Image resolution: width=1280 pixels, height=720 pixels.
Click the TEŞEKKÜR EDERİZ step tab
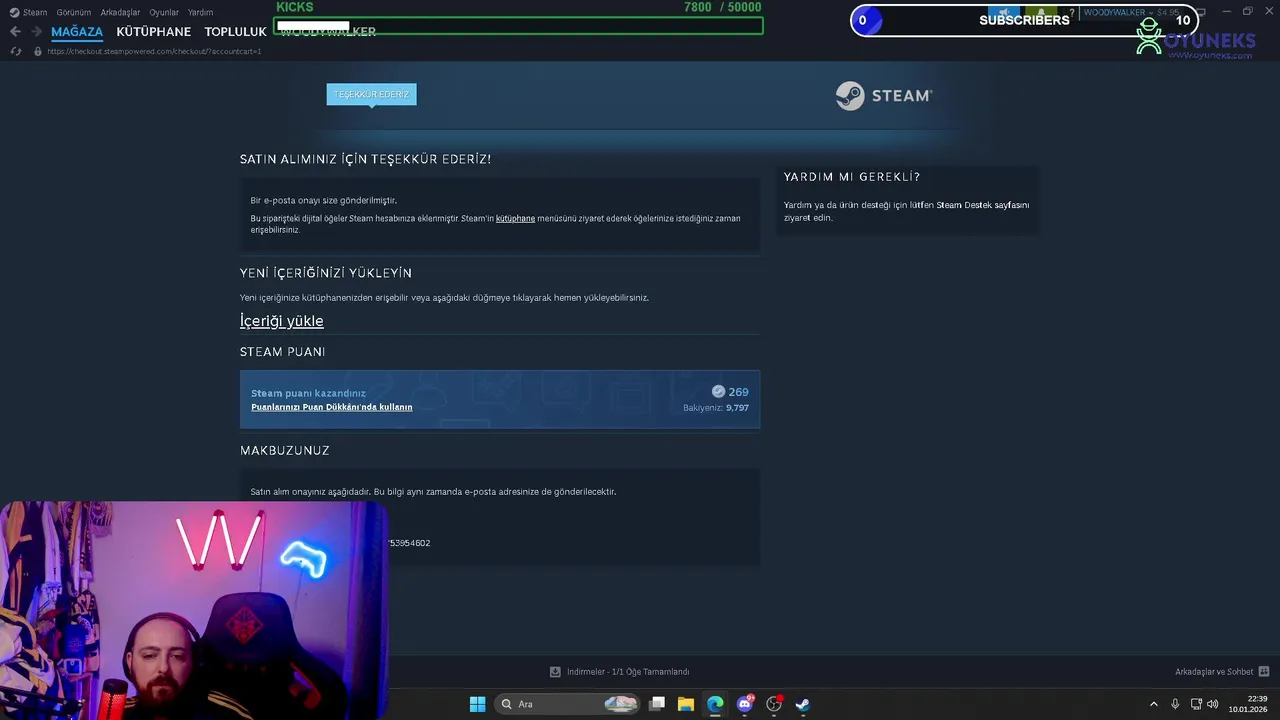click(x=371, y=94)
